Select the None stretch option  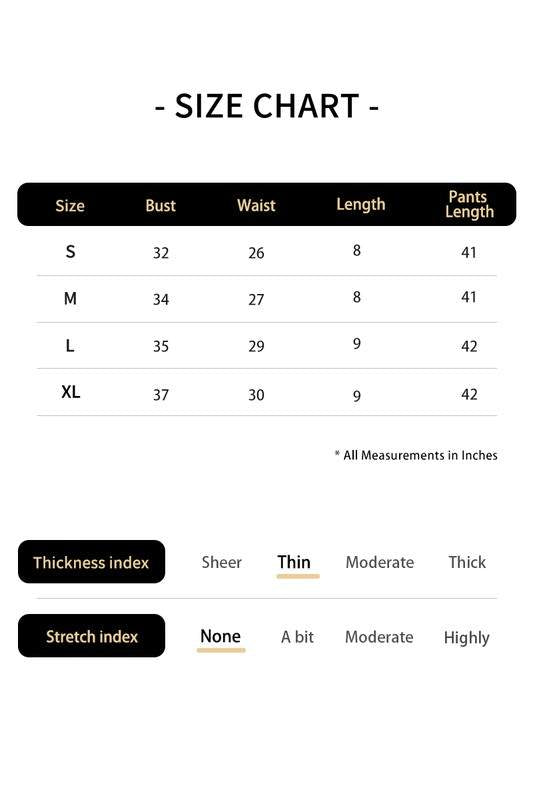pos(220,636)
